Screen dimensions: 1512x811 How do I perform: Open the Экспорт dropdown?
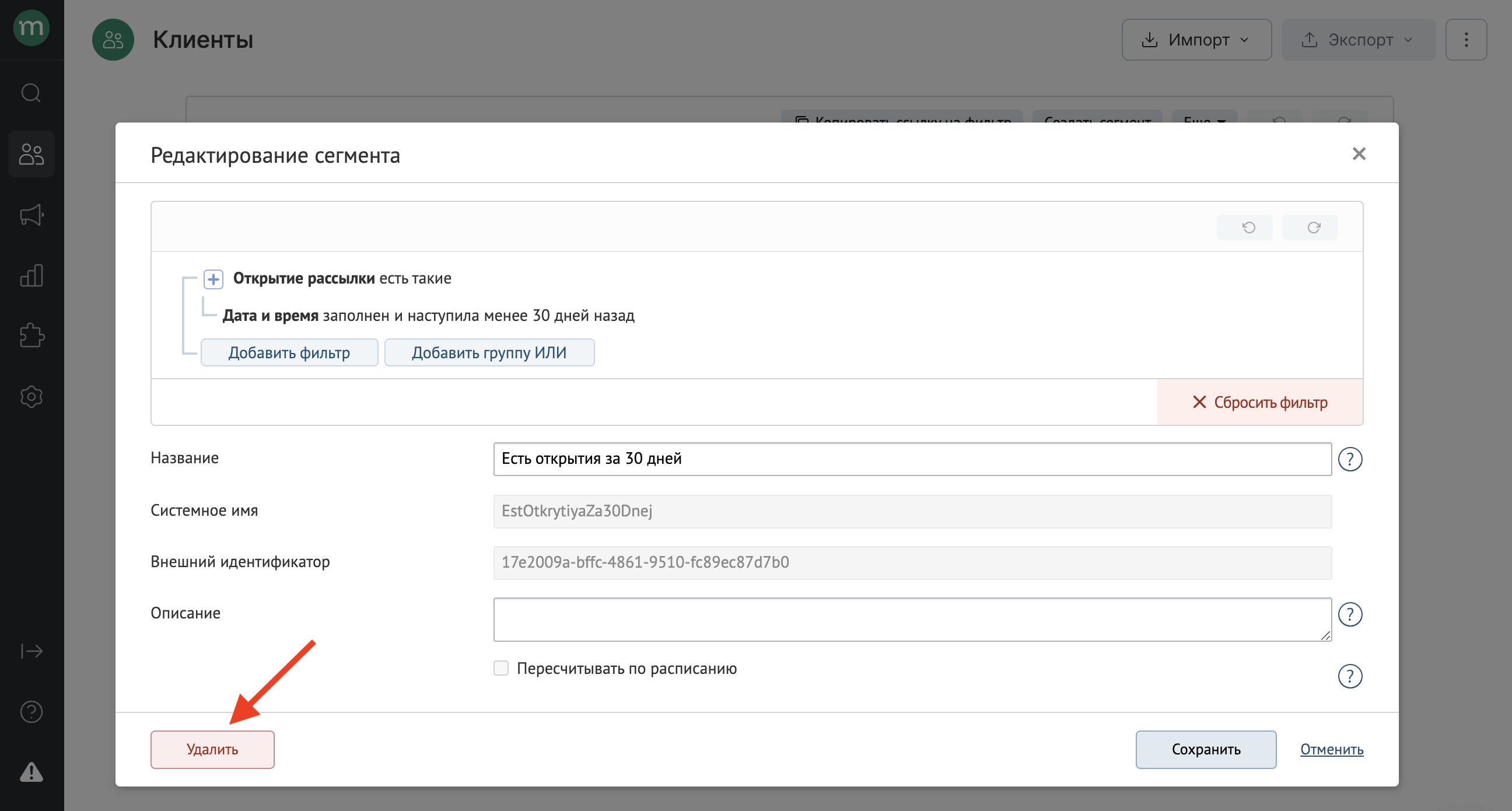click(1358, 39)
